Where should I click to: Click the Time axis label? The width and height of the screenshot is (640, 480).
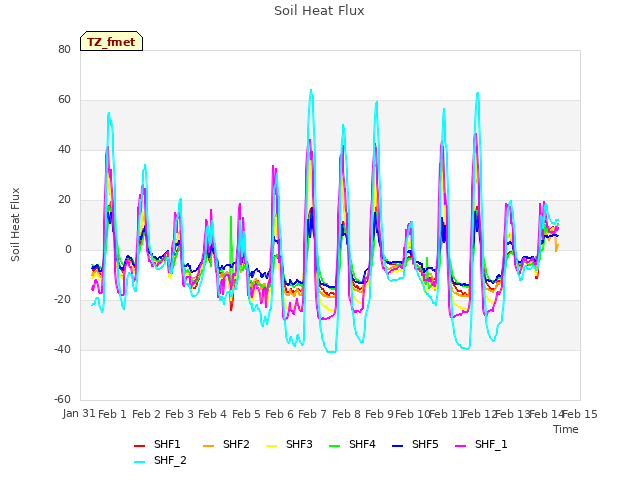566,429
